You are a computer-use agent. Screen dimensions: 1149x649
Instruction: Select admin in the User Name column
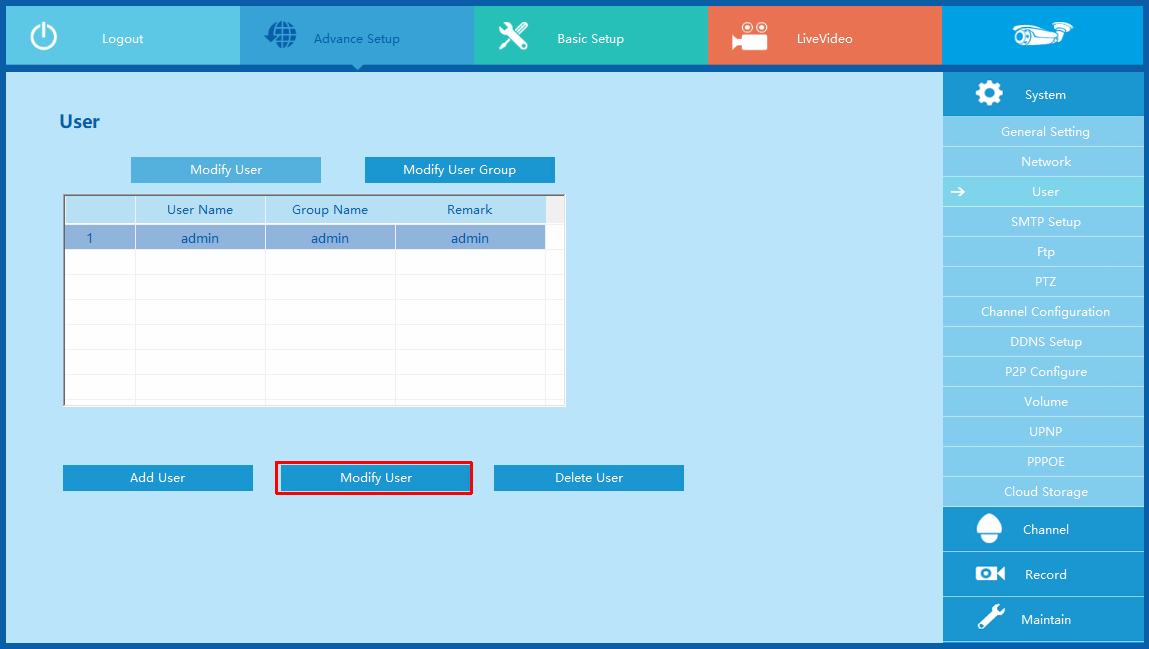[x=200, y=237]
